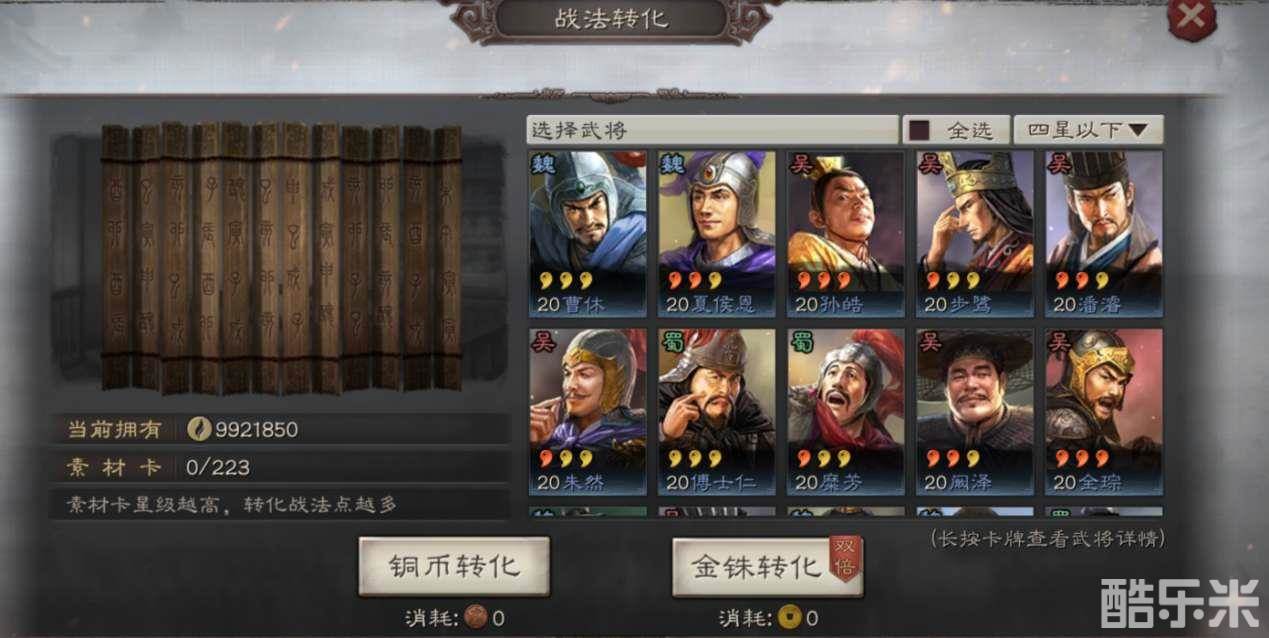Choose the 全琮 general card
The height and width of the screenshot is (638, 1269).
click(x=1104, y=412)
